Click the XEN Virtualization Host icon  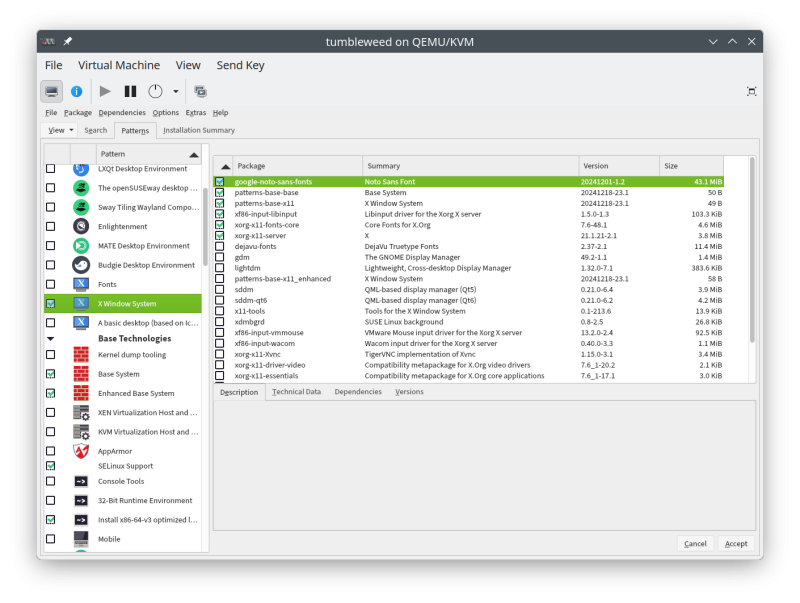pyautogui.click(x=81, y=413)
